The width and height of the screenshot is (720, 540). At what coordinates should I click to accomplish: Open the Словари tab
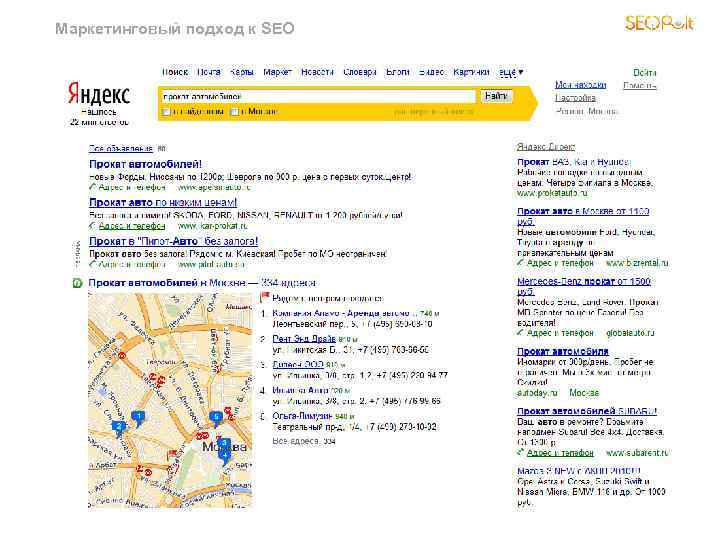360,72
